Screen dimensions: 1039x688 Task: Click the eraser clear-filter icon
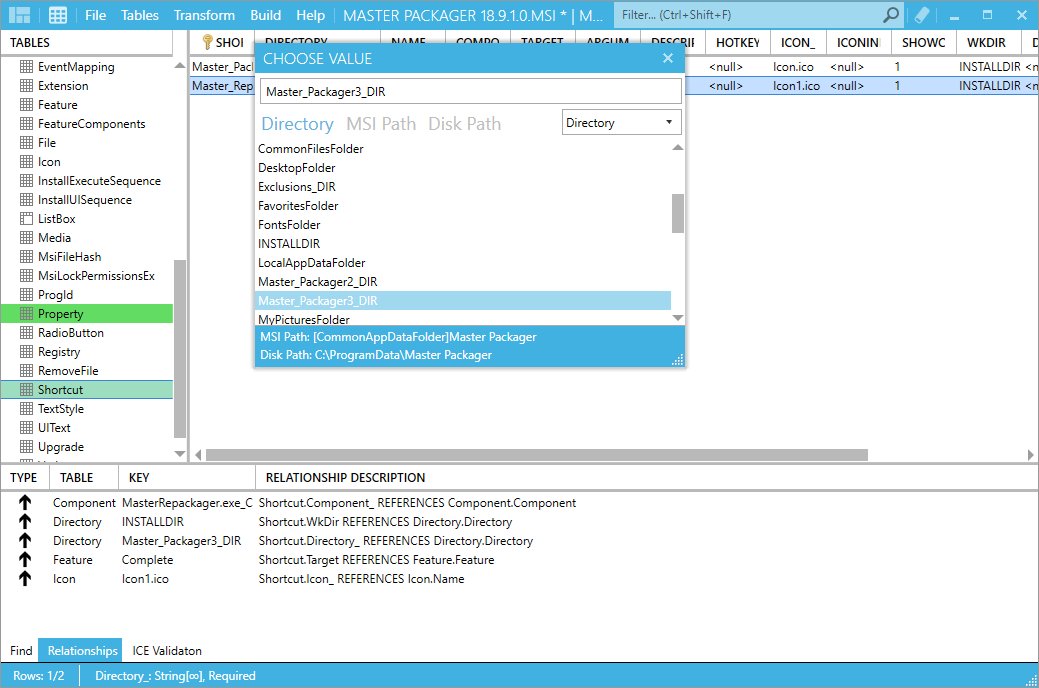coord(922,15)
